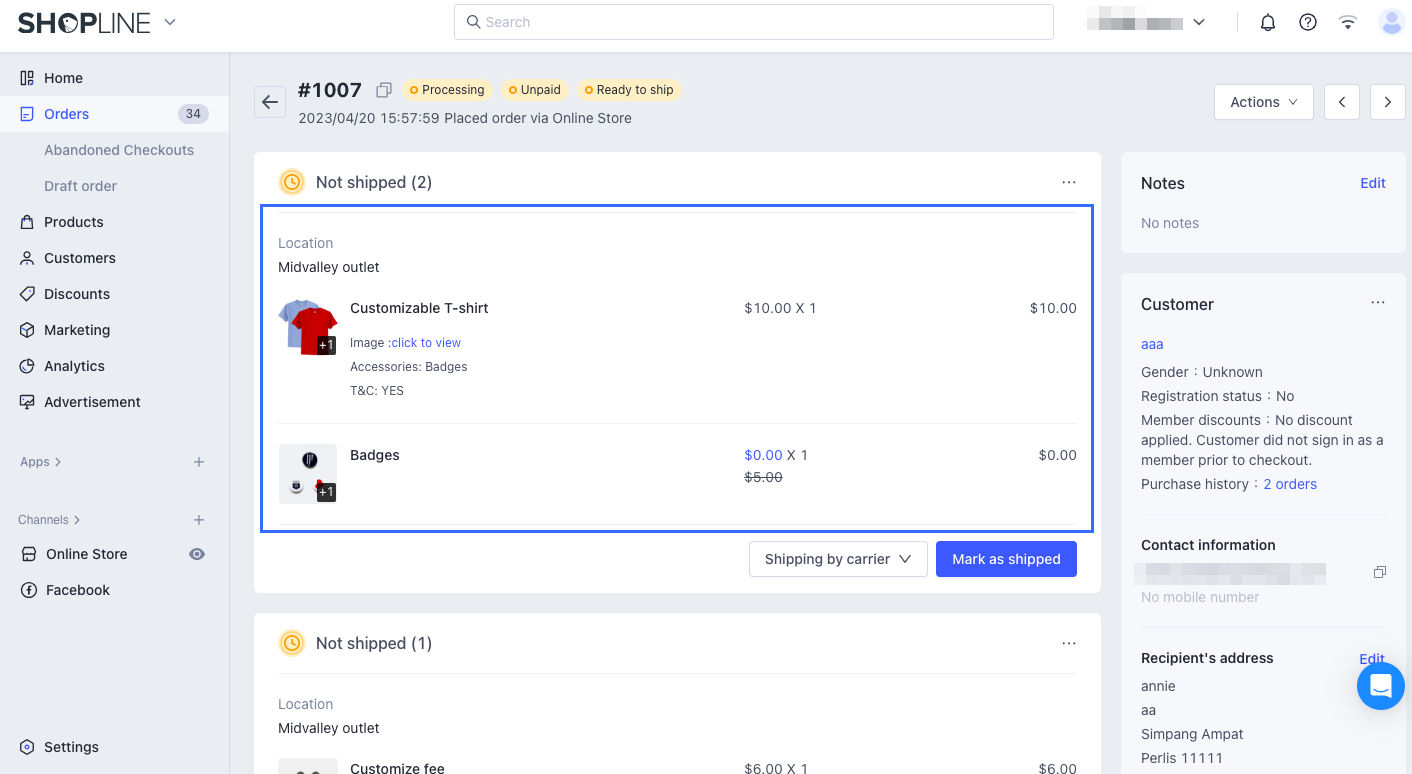Open the Marketing section
Screen dimensions: 1412x774
77,329
